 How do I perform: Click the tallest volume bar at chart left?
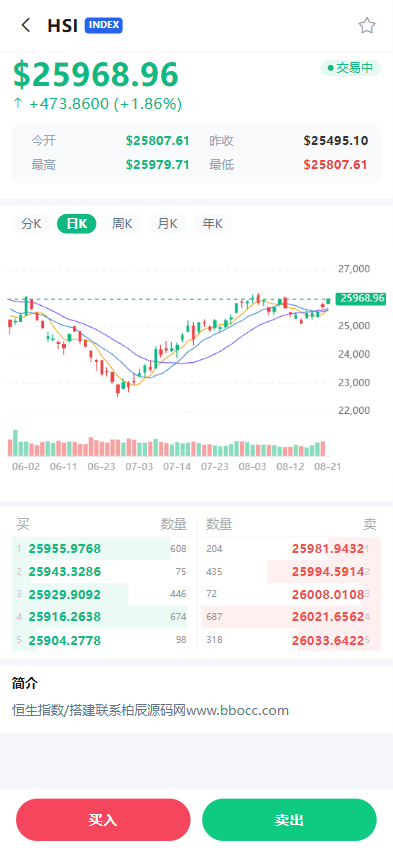pyautogui.click(x=15, y=443)
